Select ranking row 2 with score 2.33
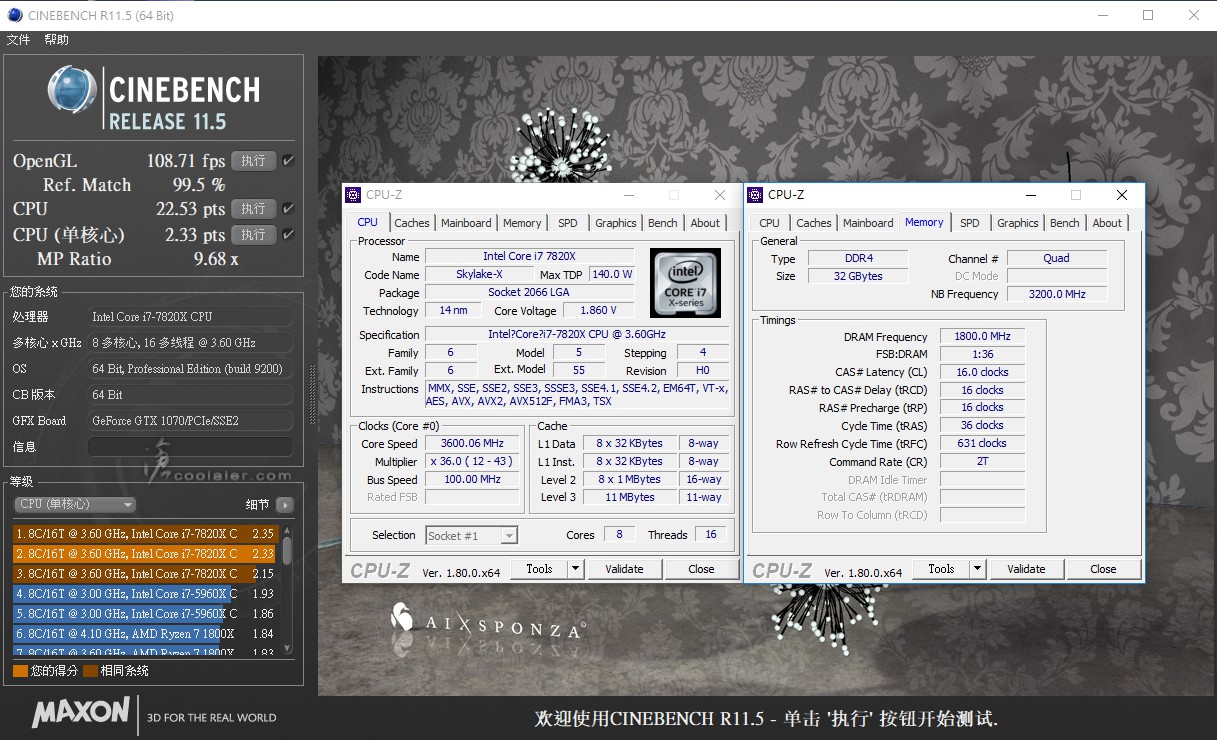 coord(146,554)
